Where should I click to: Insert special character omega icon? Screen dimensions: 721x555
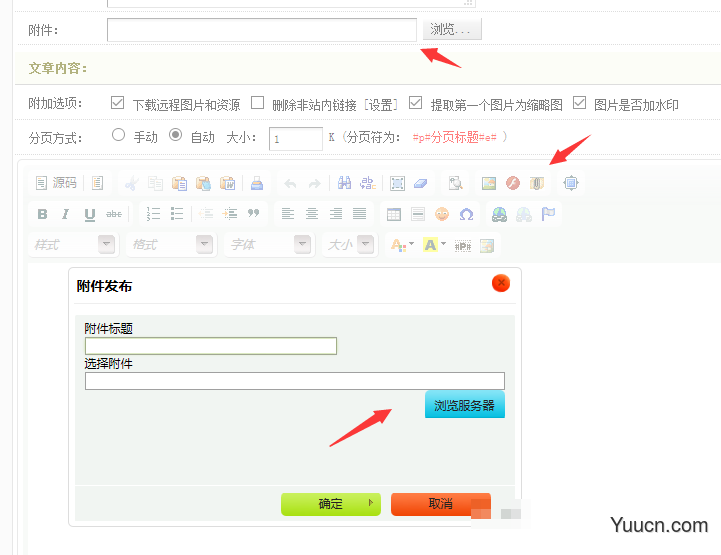466,214
